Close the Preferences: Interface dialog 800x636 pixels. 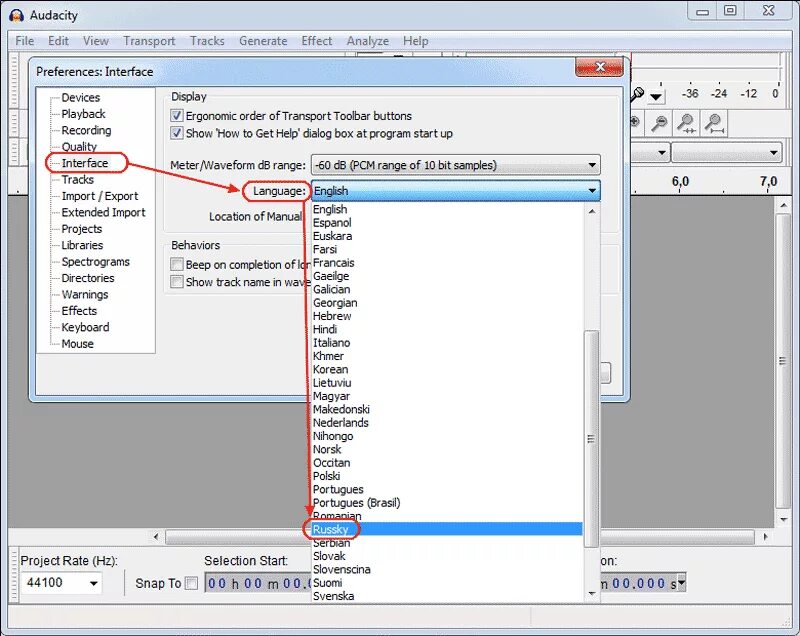pos(599,67)
